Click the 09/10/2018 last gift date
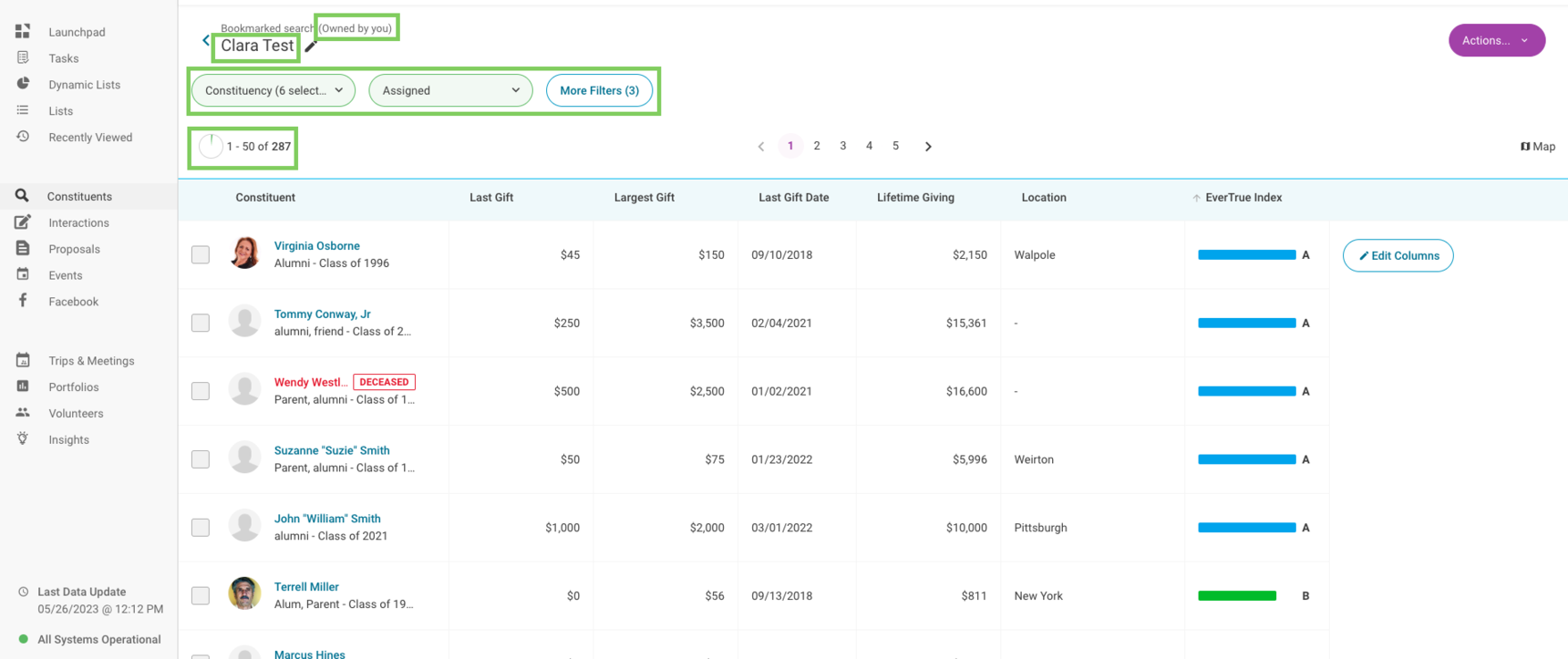 (781, 255)
